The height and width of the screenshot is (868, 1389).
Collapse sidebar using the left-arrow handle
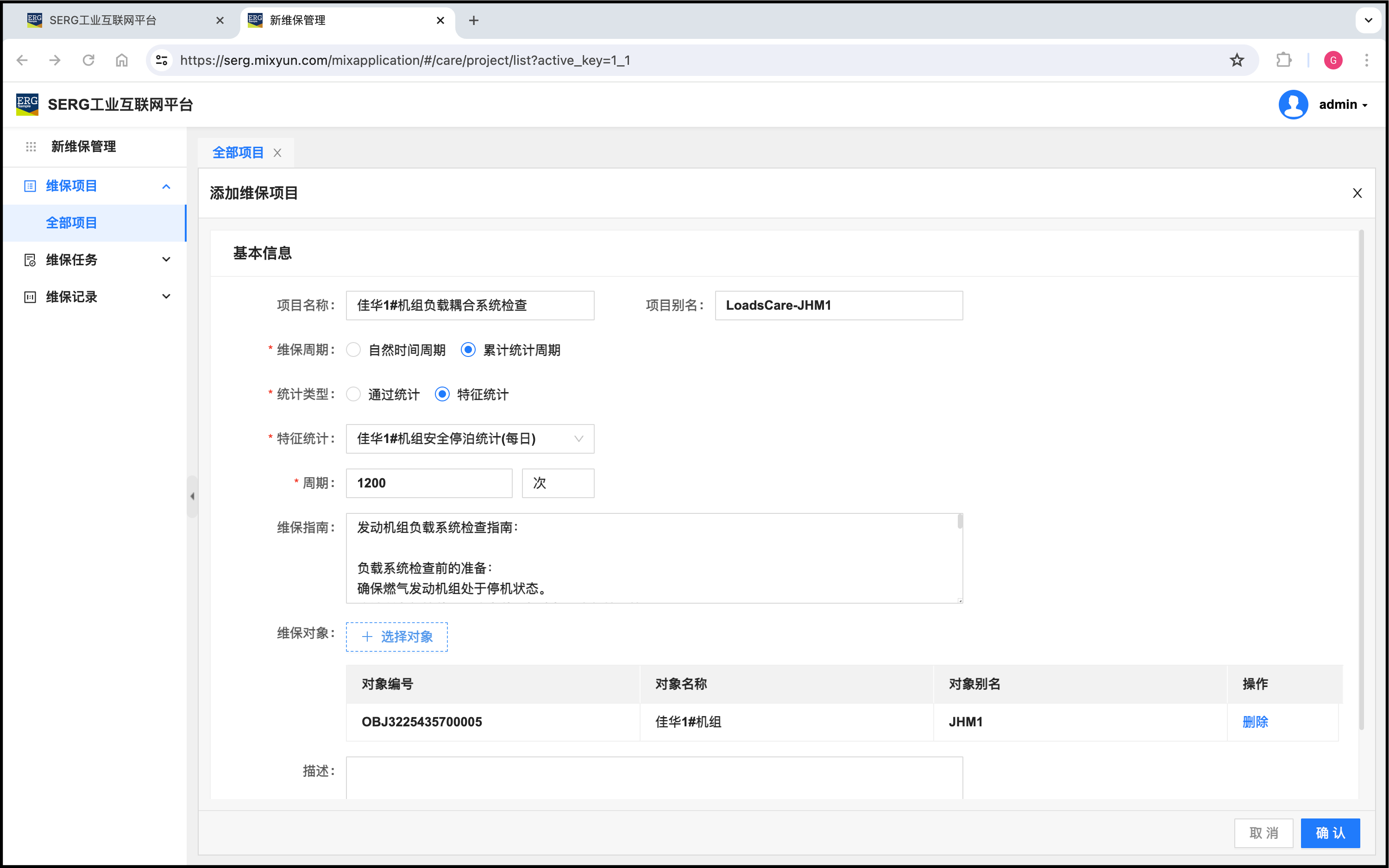tap(192, 497)
